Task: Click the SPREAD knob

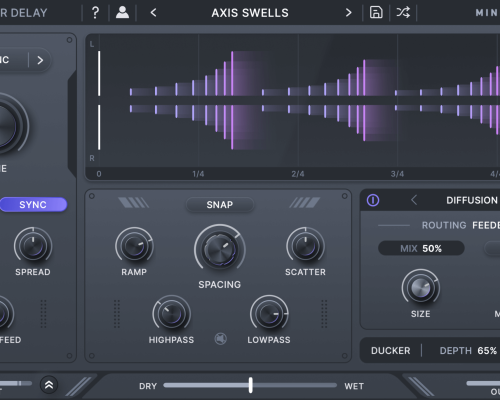Action: point(33,246)
